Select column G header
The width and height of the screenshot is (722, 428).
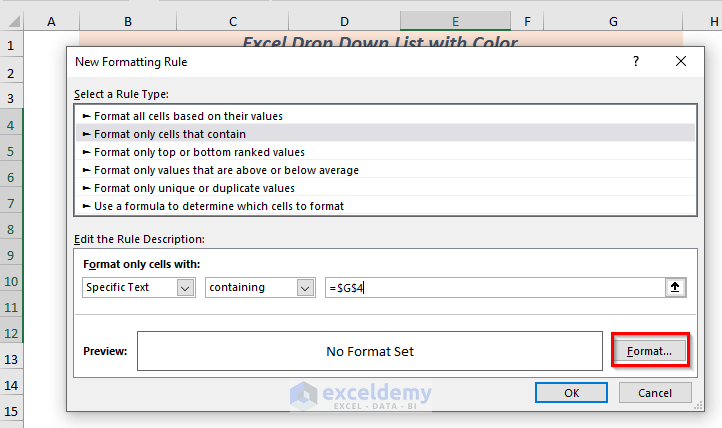coord(611,21)
